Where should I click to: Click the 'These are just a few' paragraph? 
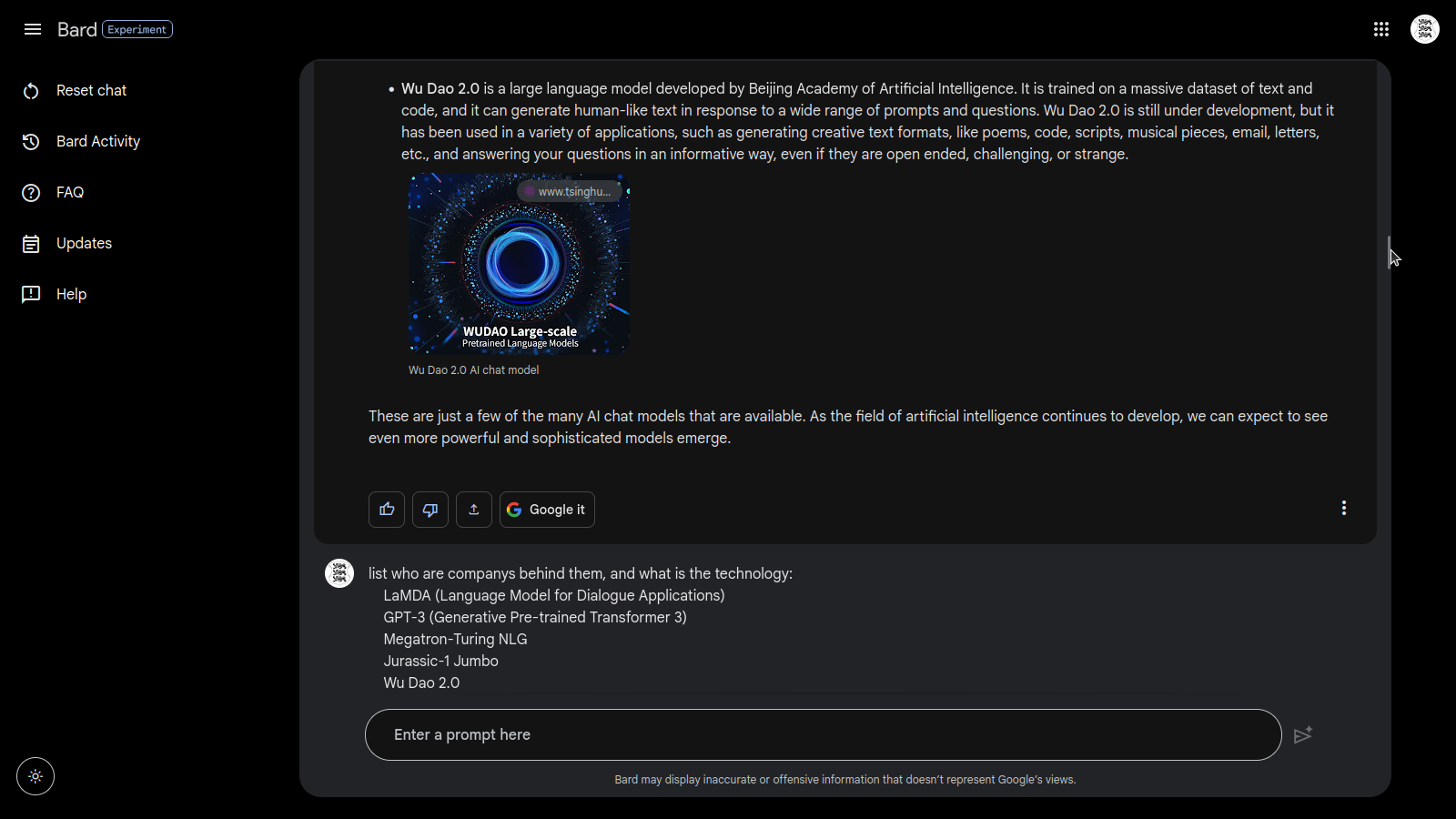pyautogui.click(x=848, y=427)
